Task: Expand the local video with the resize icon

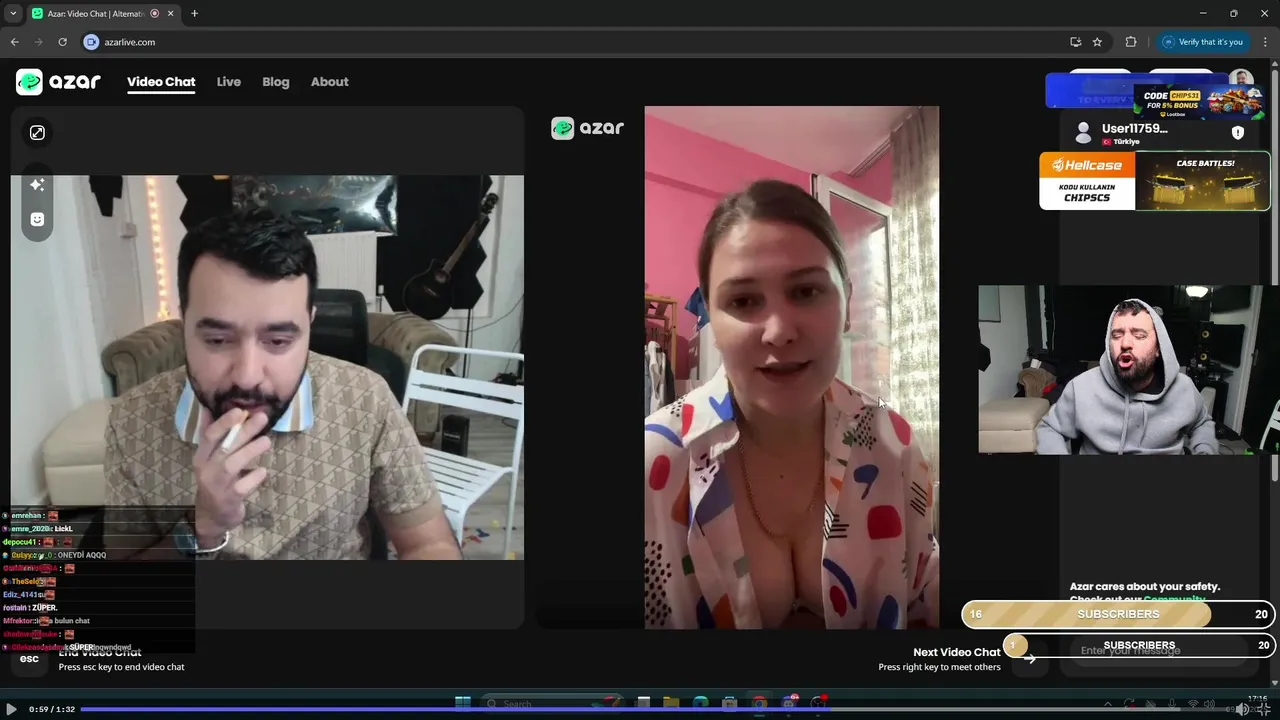Action: 37,133
